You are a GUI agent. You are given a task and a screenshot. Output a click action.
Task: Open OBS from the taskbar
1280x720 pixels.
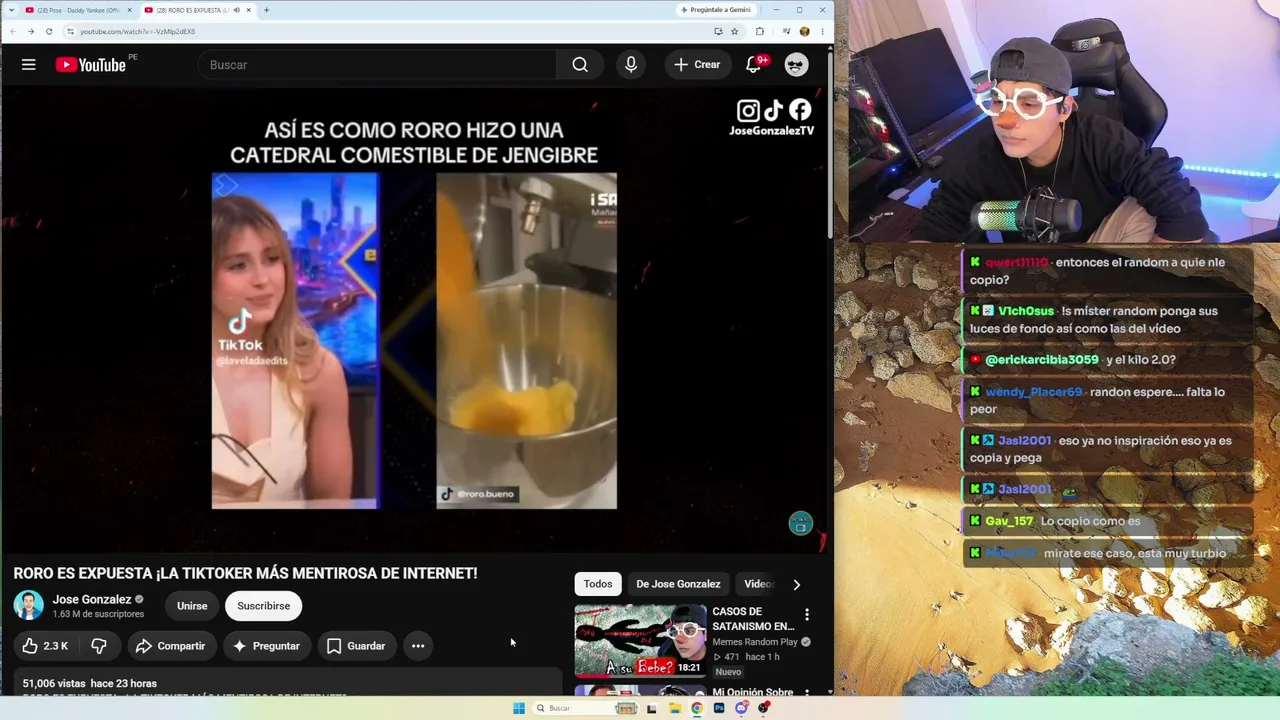[x=764, y=708]
